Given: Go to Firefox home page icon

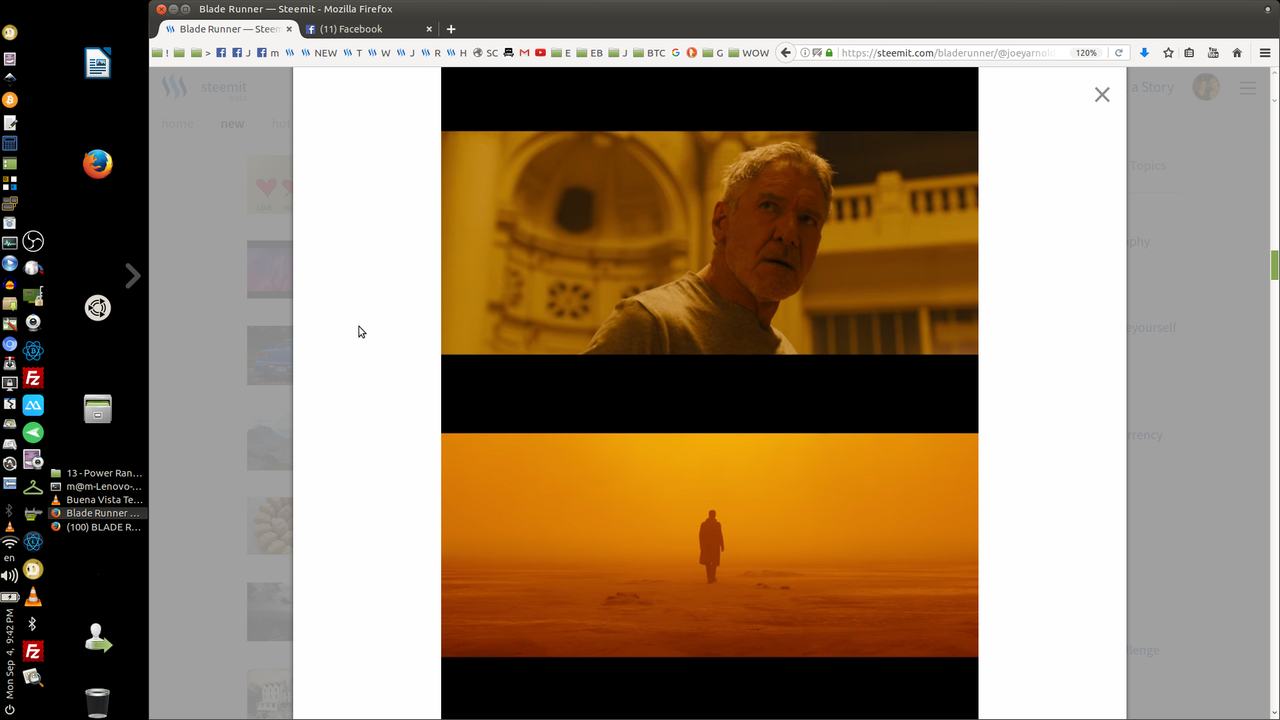Looking at the screenshot, I should click(x=1237, y=52).
